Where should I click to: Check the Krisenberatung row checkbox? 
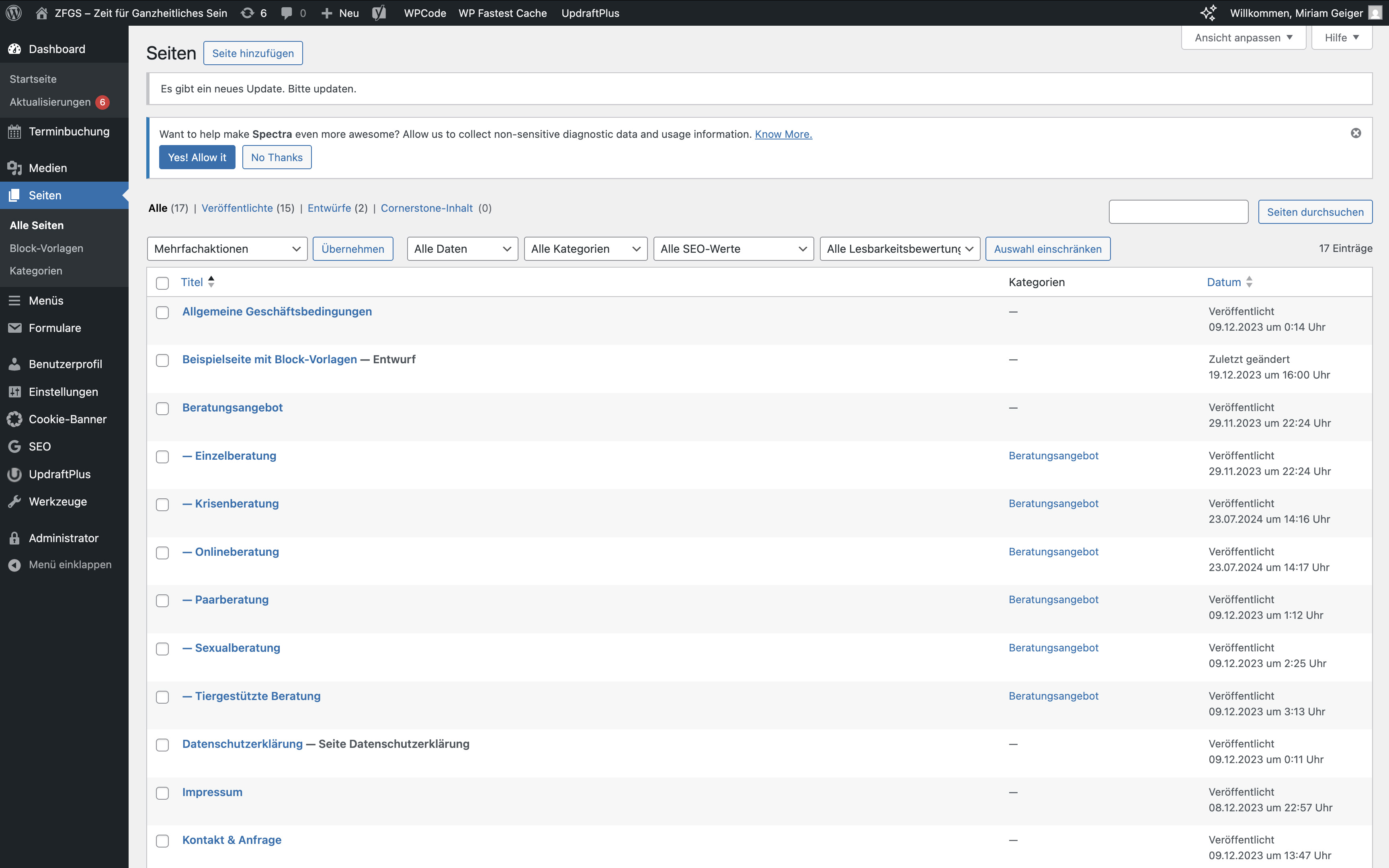pyautogui.click(x=162, y=505)
